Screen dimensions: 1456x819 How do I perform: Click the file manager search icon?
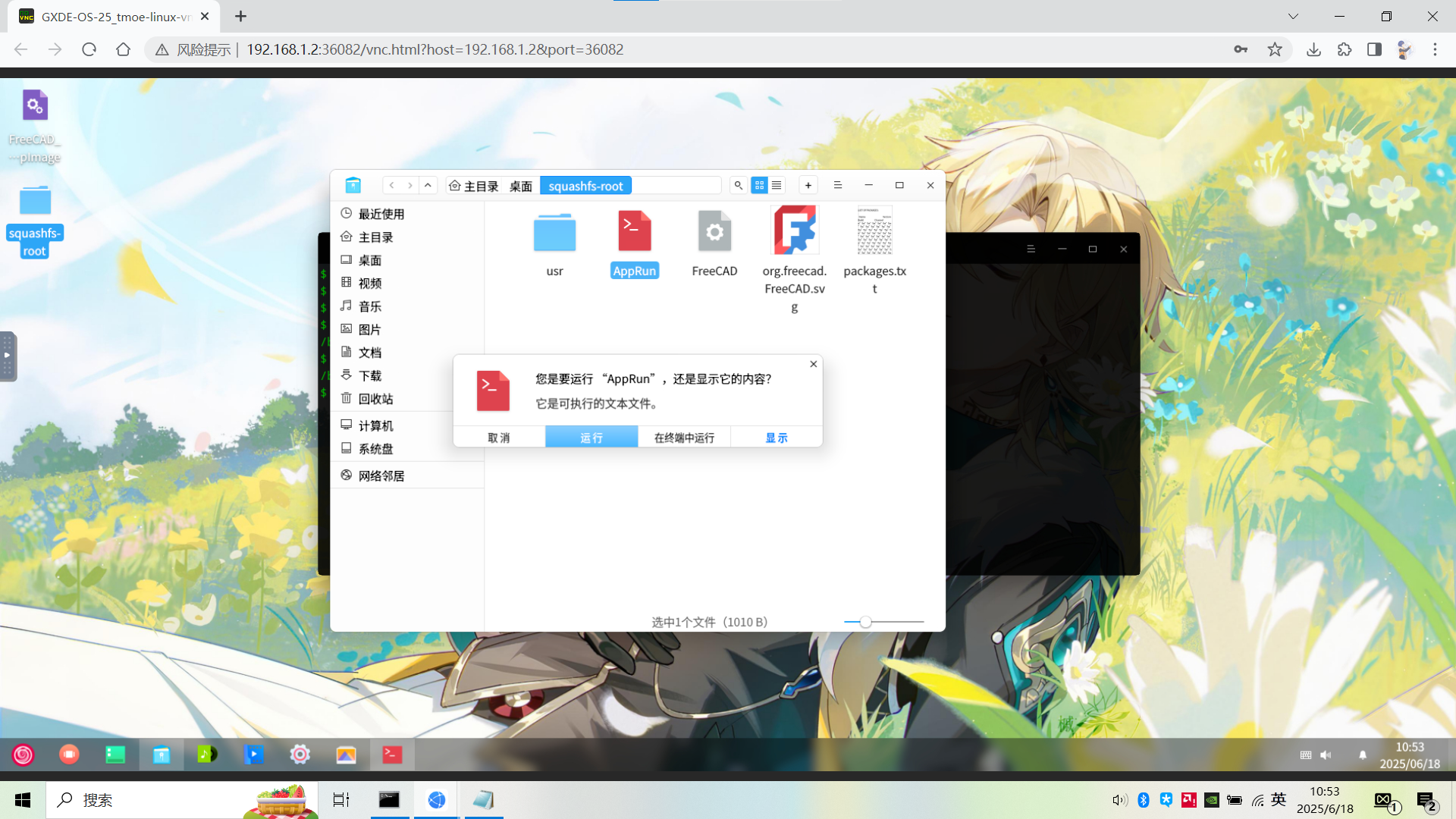(x=738, y=185)
